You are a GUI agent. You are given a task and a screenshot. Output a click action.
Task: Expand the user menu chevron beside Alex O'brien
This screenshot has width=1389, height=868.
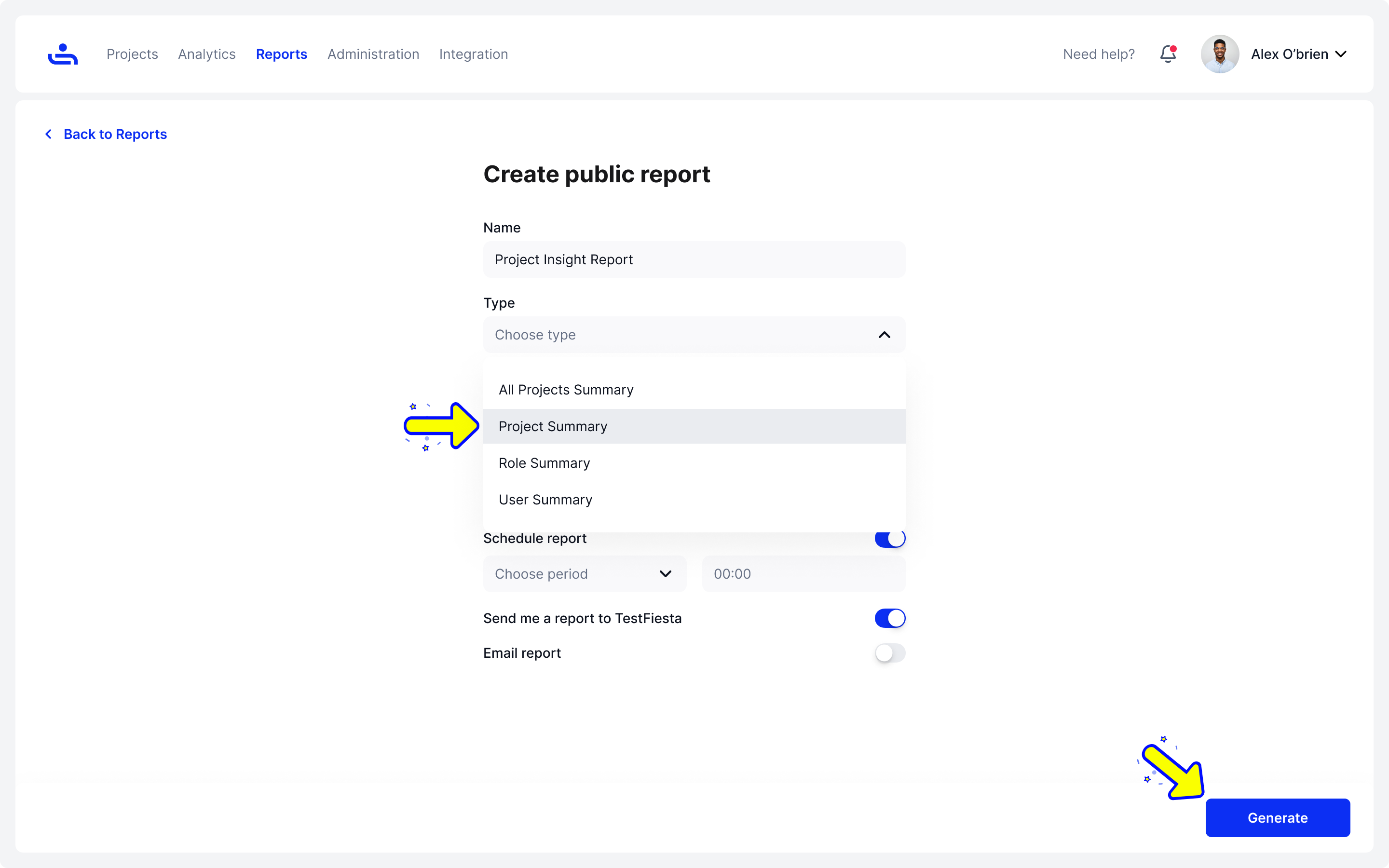(1341, 54)
